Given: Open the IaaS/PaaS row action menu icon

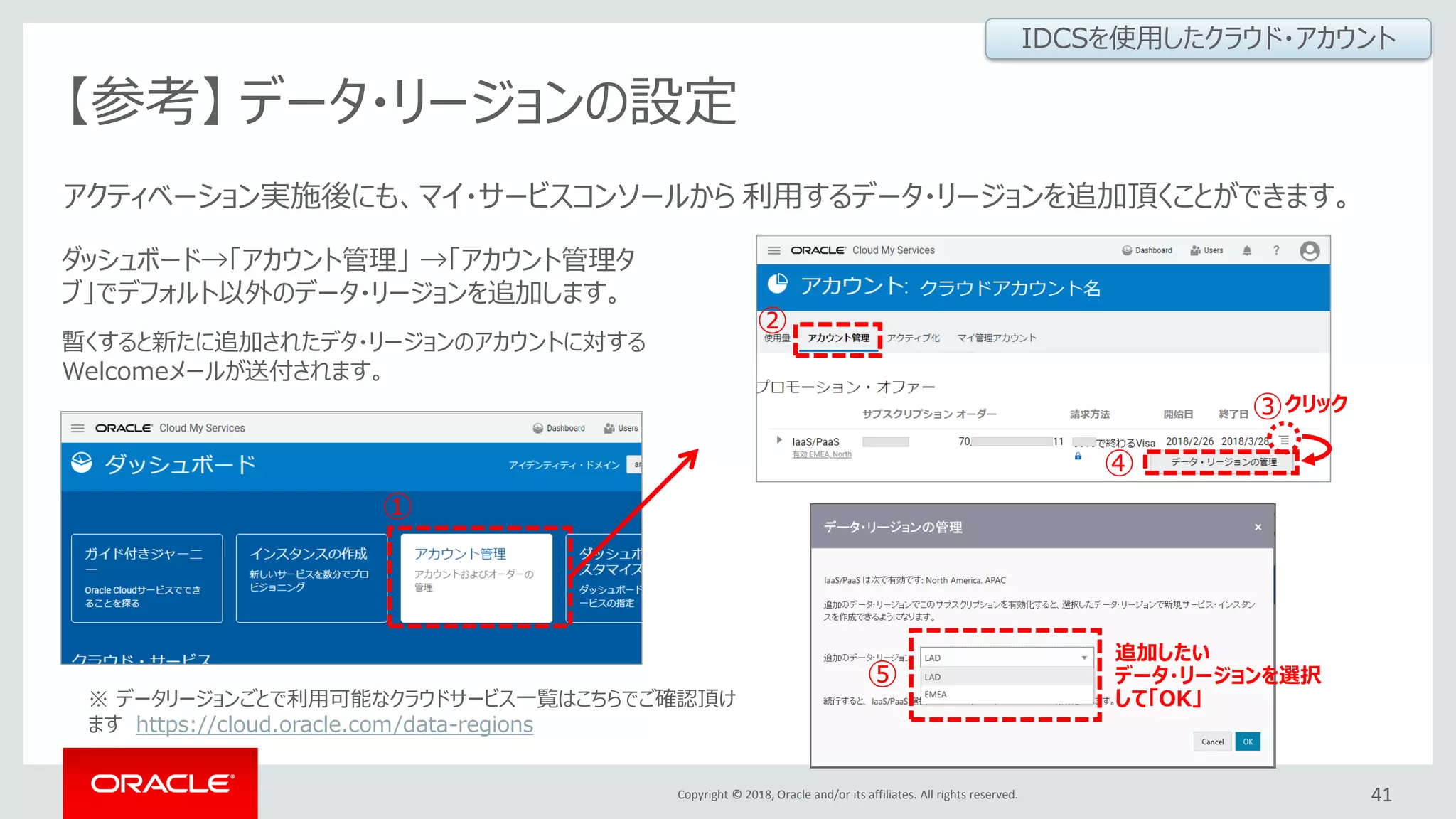Looking at the screenshot, I should click(1284, 440).
